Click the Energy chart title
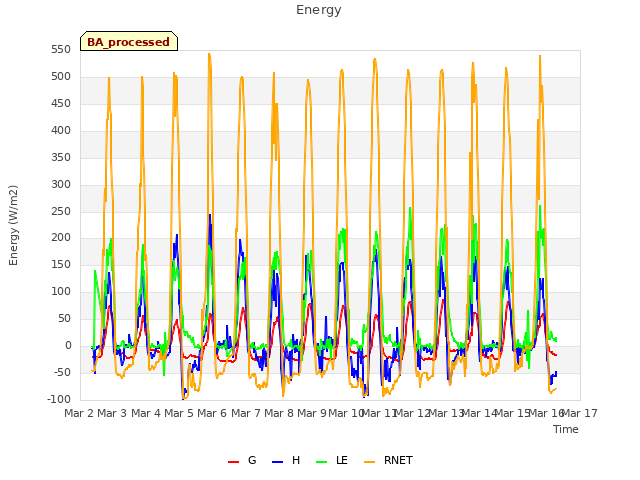Screen dimensions: 640x480 click(319, 10)
